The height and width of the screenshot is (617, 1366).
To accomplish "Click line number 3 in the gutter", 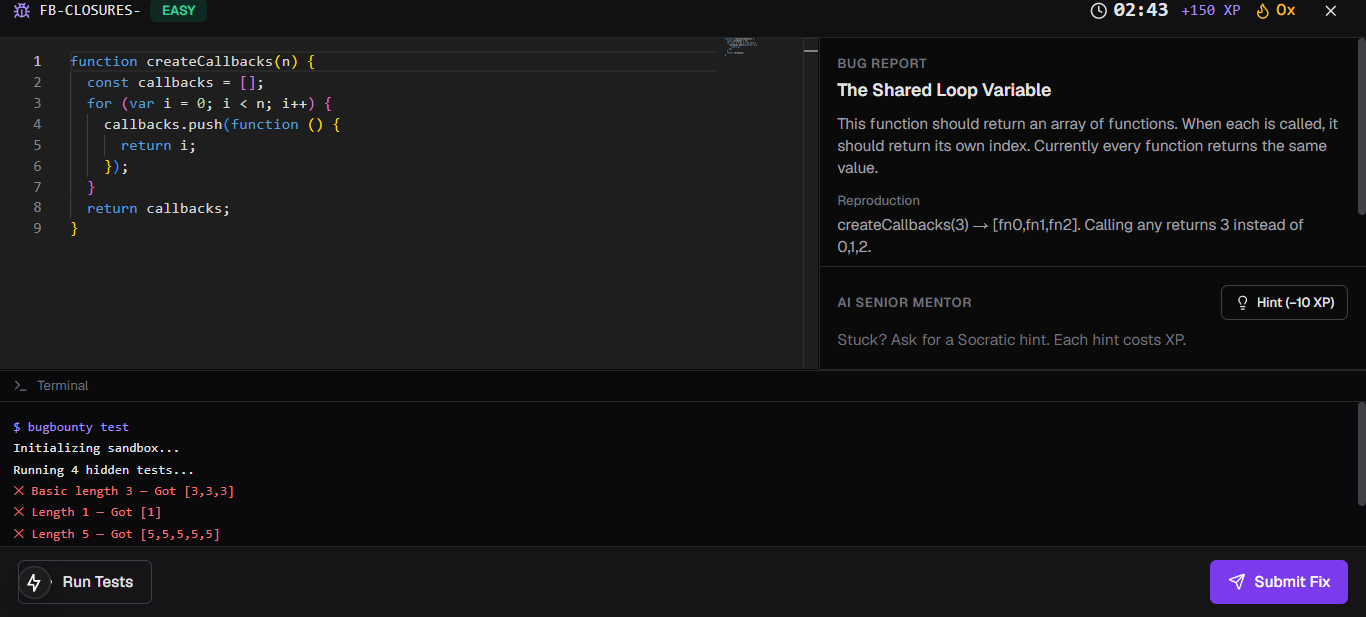I will (37, 103).
